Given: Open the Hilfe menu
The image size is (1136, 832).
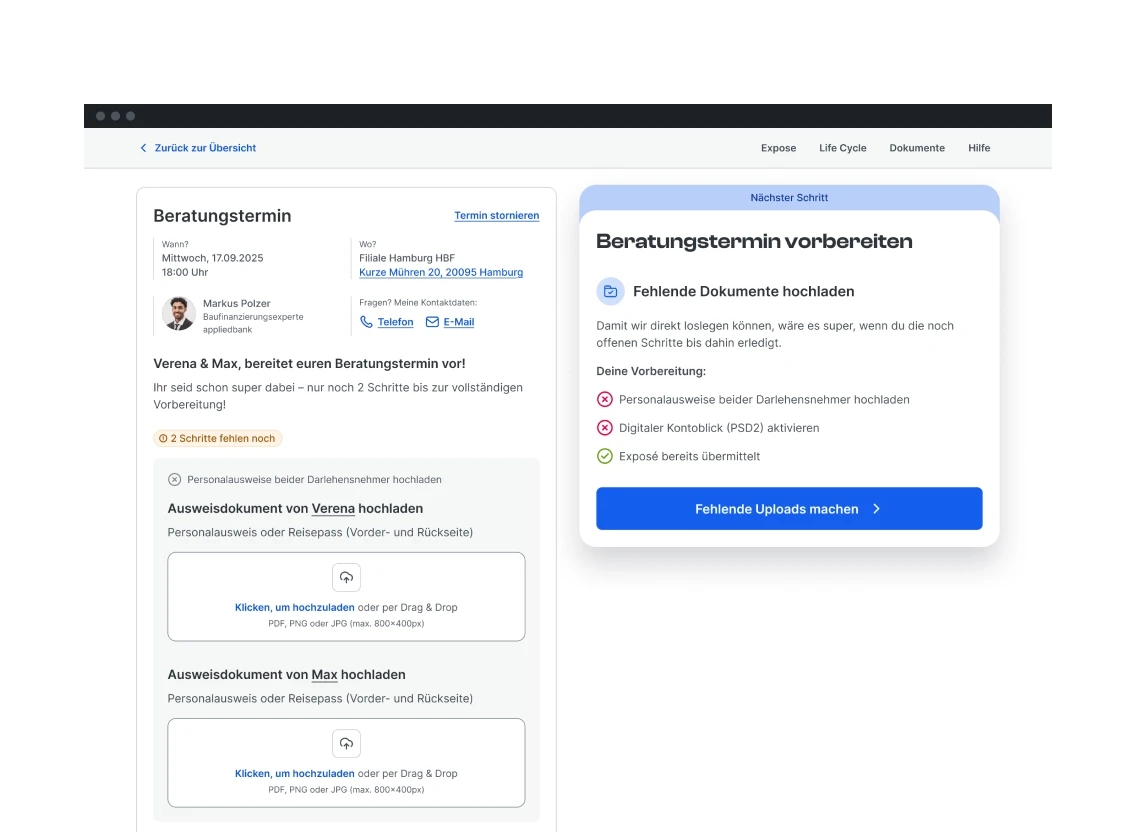Looking at the screenshot, I should (978, 147).
